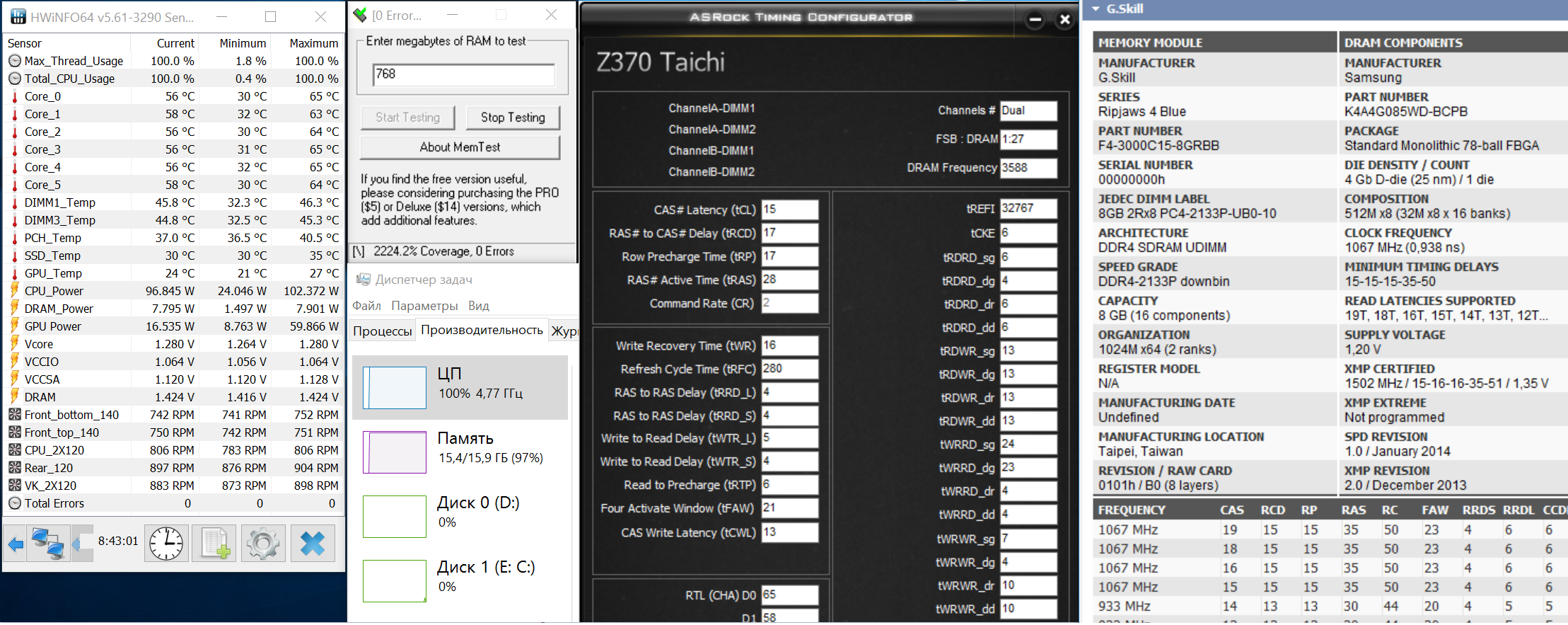Open HWiNFO sensor settings gear
The height and width of the screenshot is (625, 1568).
pos(263,544)
